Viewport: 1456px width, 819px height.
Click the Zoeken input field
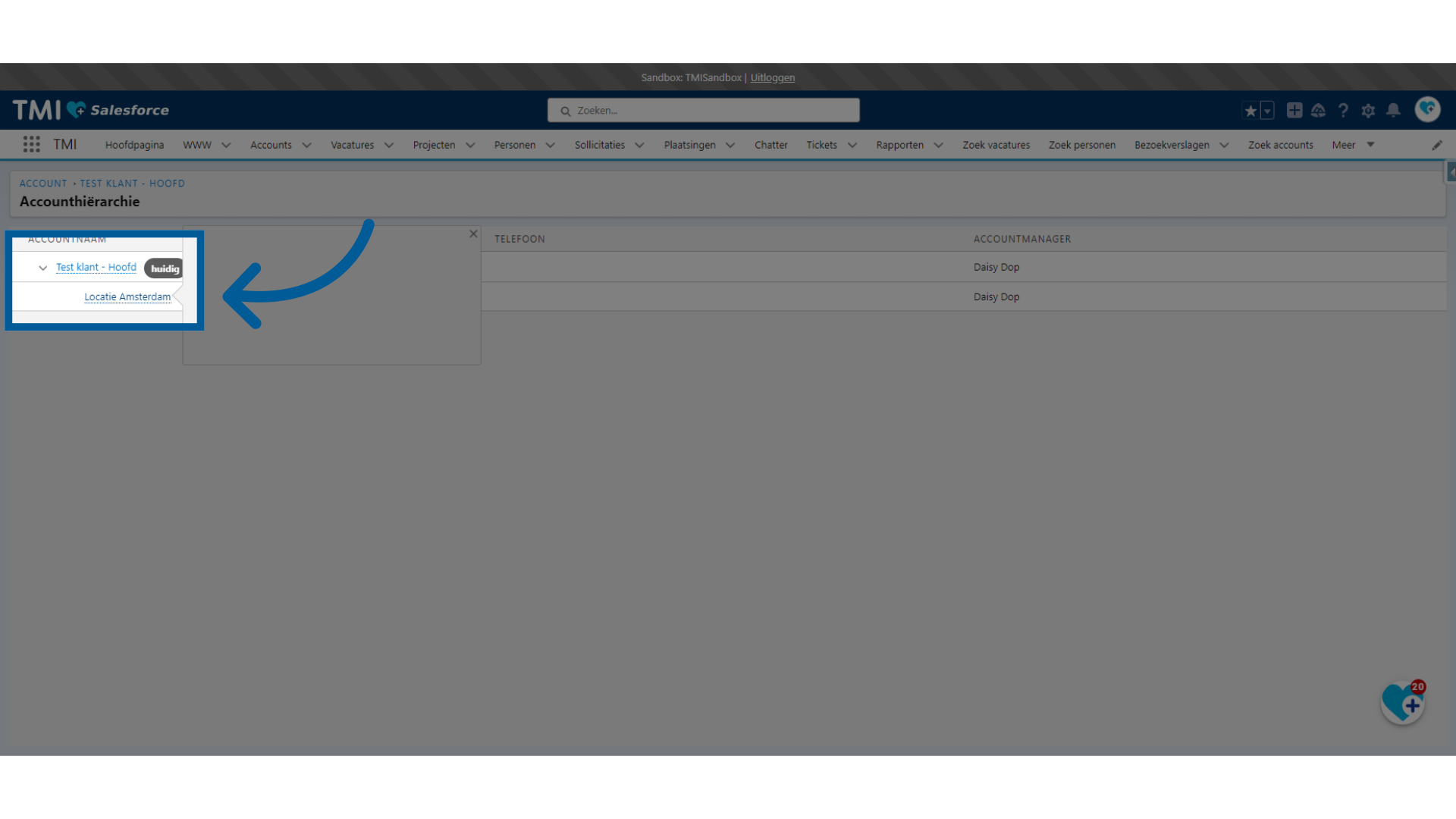coord(703,110)
